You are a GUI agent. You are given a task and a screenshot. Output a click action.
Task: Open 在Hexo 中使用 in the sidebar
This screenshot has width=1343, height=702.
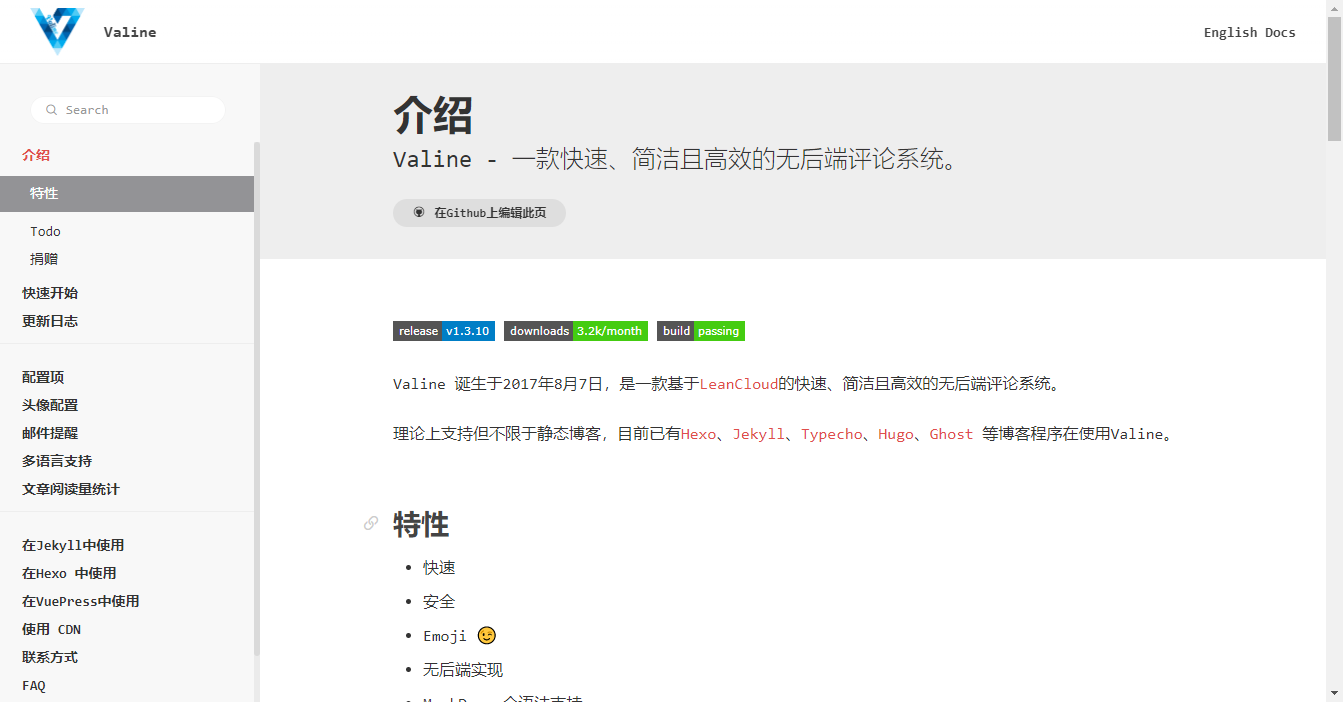click(69, 573)
